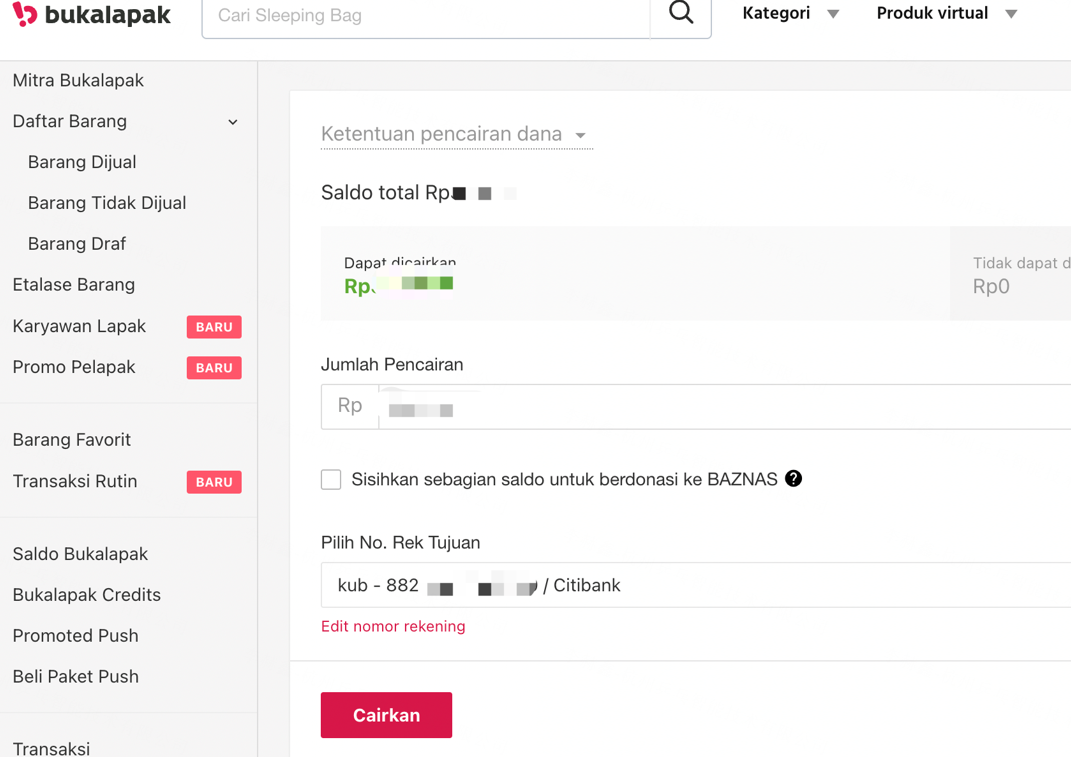This screenshot has height=757, width=1071.
Task: Focus the Jumlah Pencairan amount field
Action: (x=720, y=407)
